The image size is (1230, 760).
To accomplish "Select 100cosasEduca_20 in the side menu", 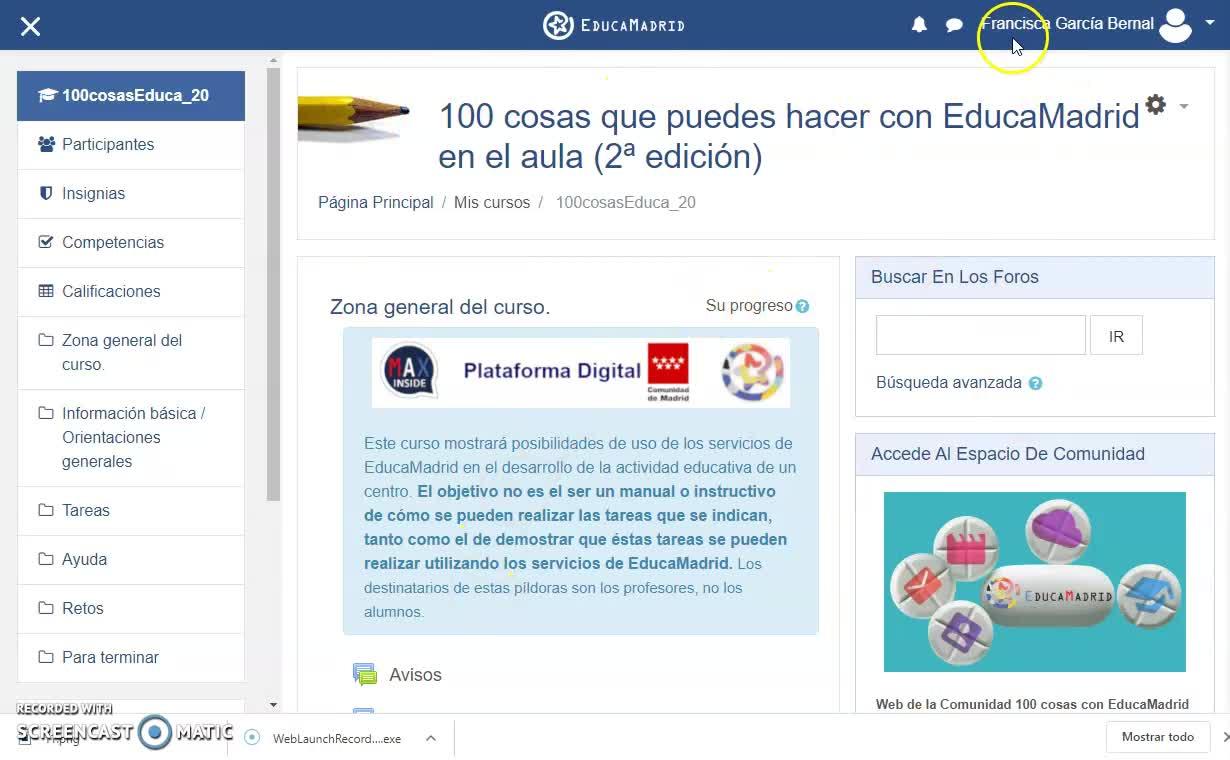I will [131, 96].
